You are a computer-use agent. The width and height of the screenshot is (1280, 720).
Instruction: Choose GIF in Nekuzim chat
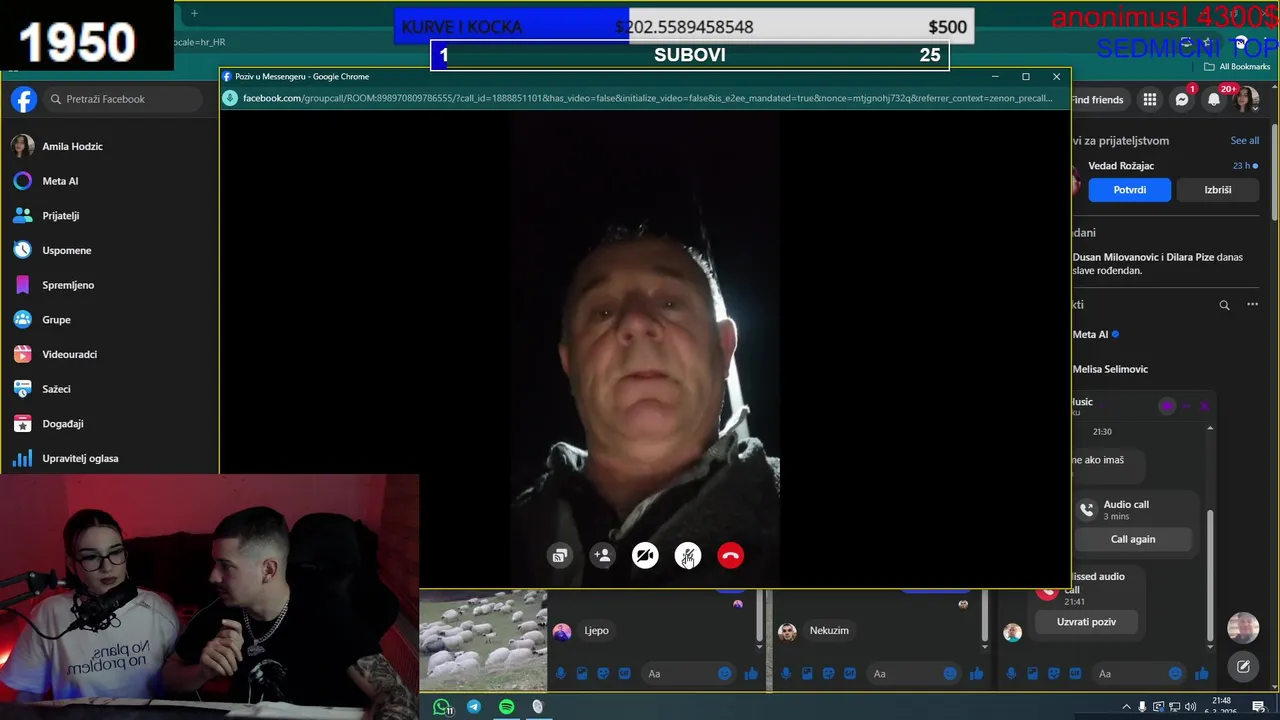click(x=850, y=674)
